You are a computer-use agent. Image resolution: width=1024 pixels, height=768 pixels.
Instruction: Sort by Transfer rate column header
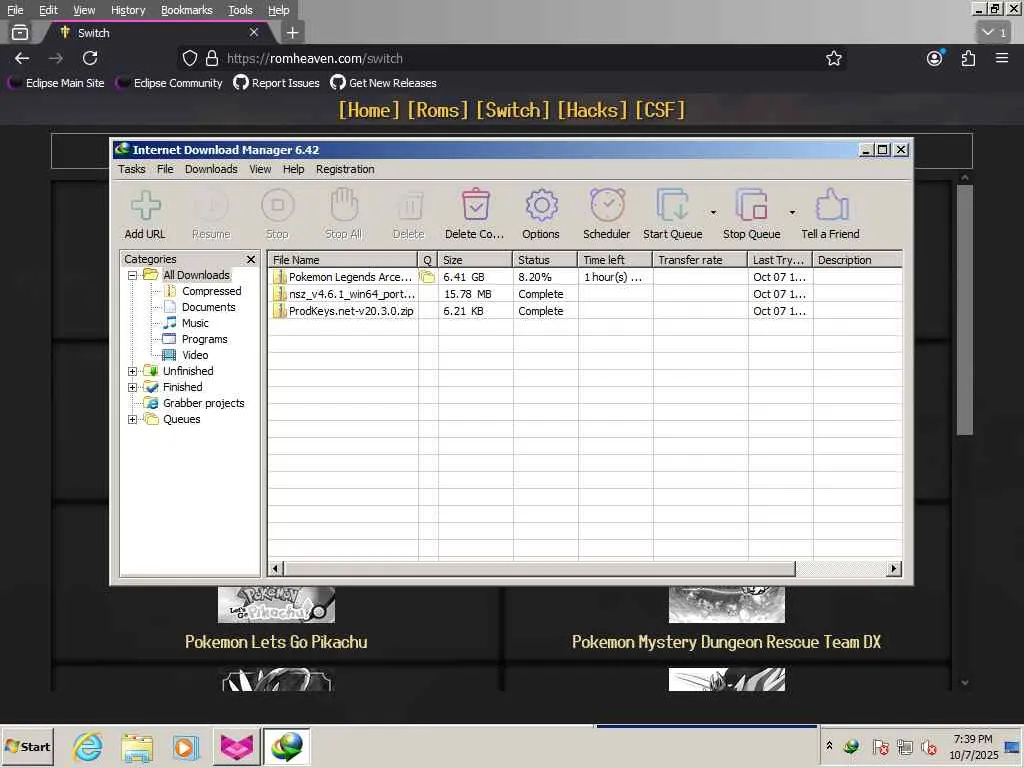coord(700,260)
